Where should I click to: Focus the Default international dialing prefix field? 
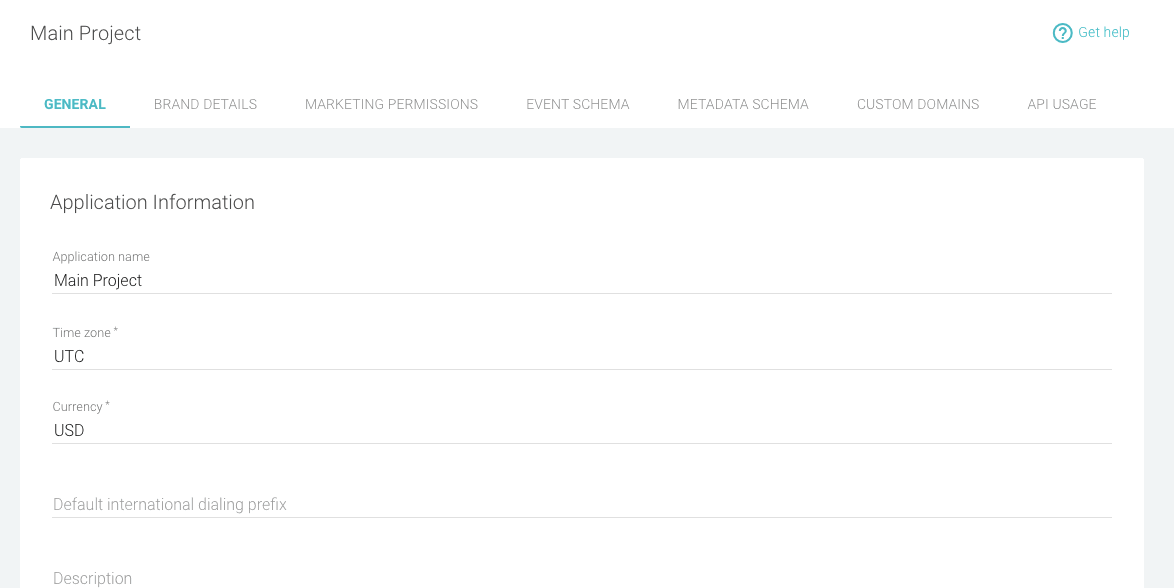582,505
